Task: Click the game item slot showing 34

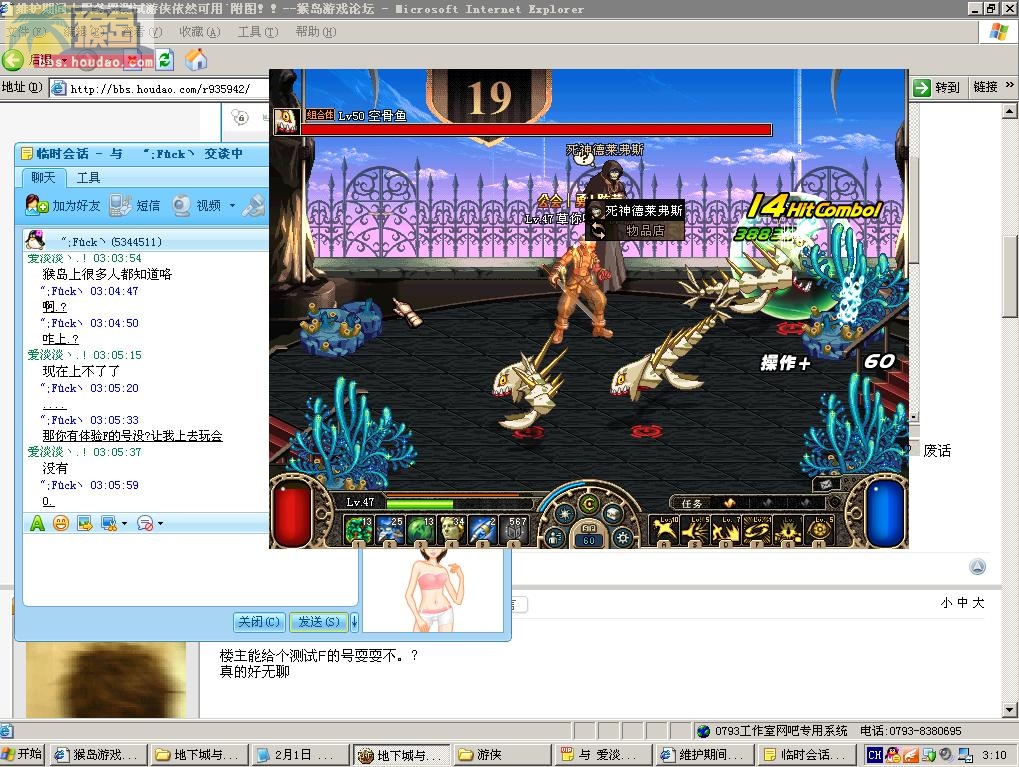Action: coord(451,530)
